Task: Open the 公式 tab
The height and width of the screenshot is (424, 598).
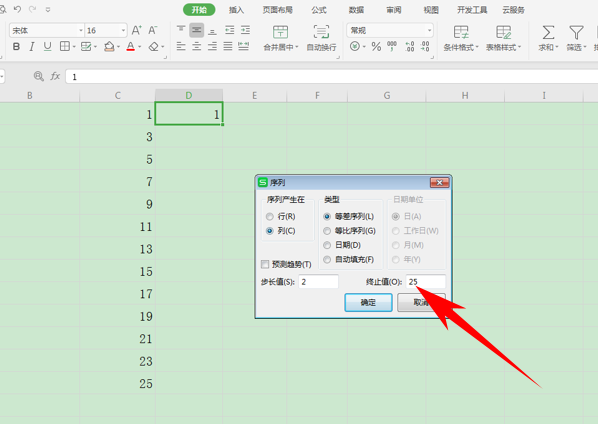Action: pyautogui.click(x=319, y=10)
